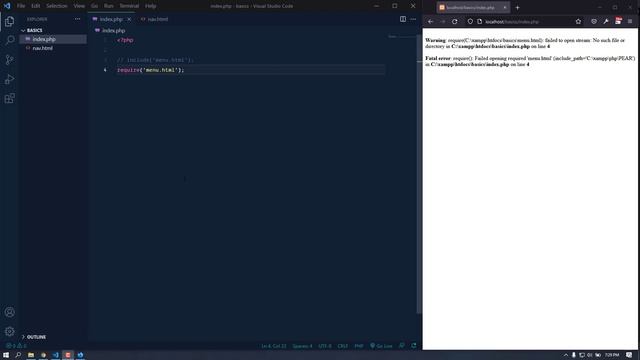Click the commented include line in the editor
The width and height of the screenshot is (640, 360).
(x=155, y=60)
